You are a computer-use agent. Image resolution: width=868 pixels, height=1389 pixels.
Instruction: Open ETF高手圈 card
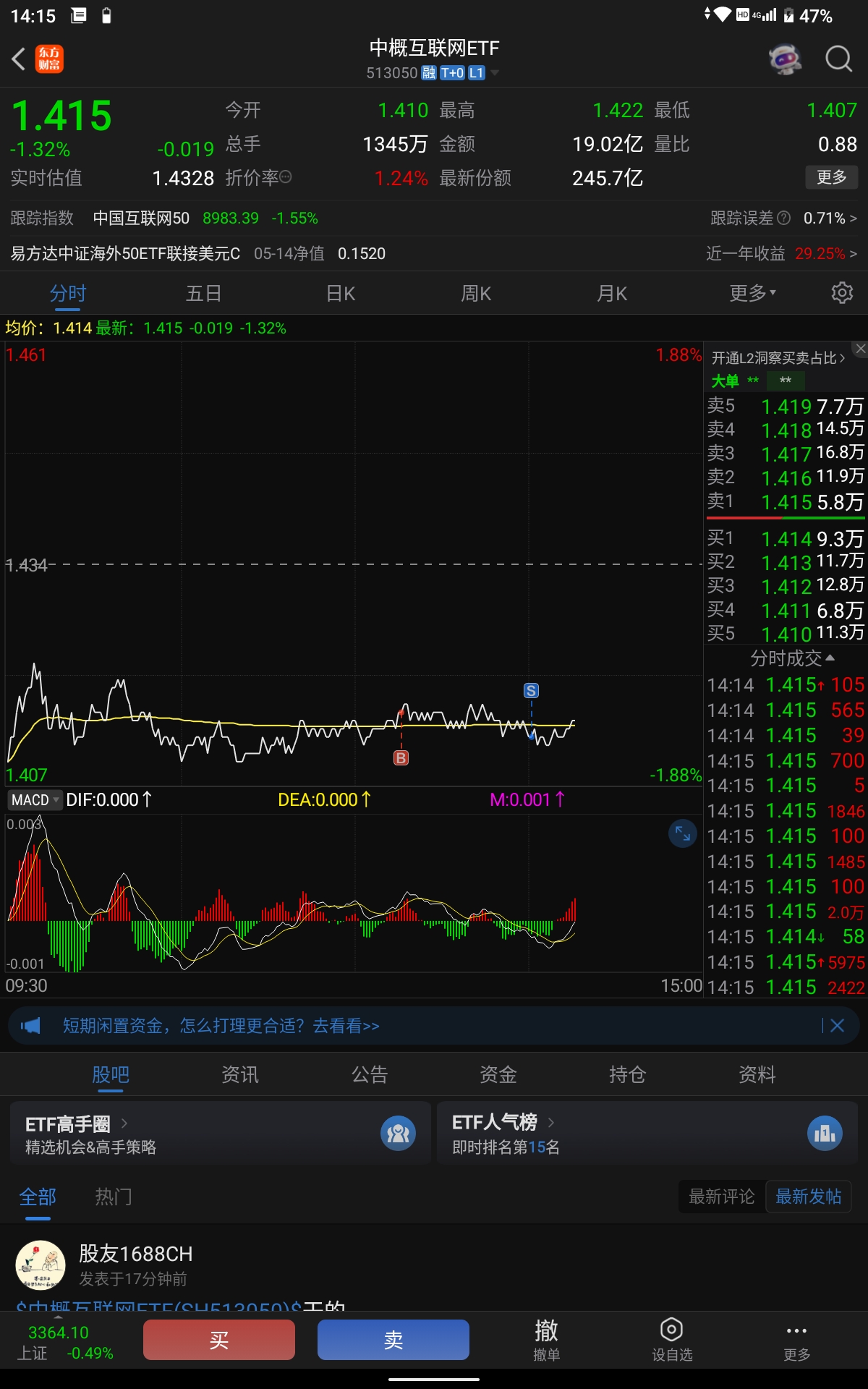(220, 1134)
